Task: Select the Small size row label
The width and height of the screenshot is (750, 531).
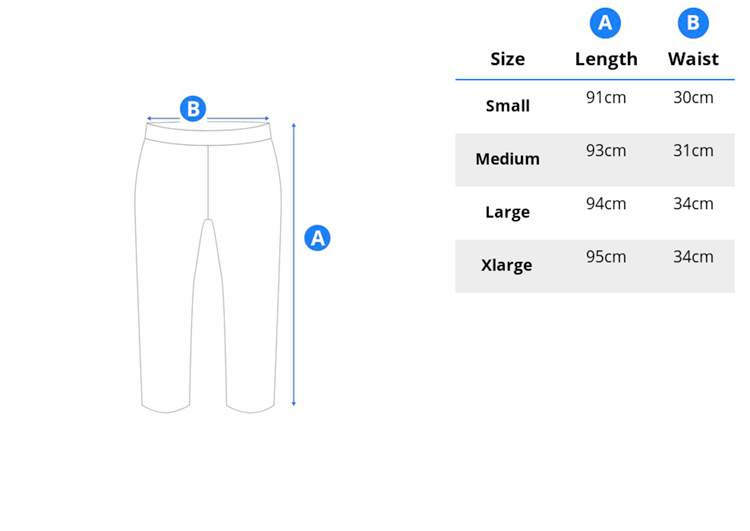Action: (507, 106)
